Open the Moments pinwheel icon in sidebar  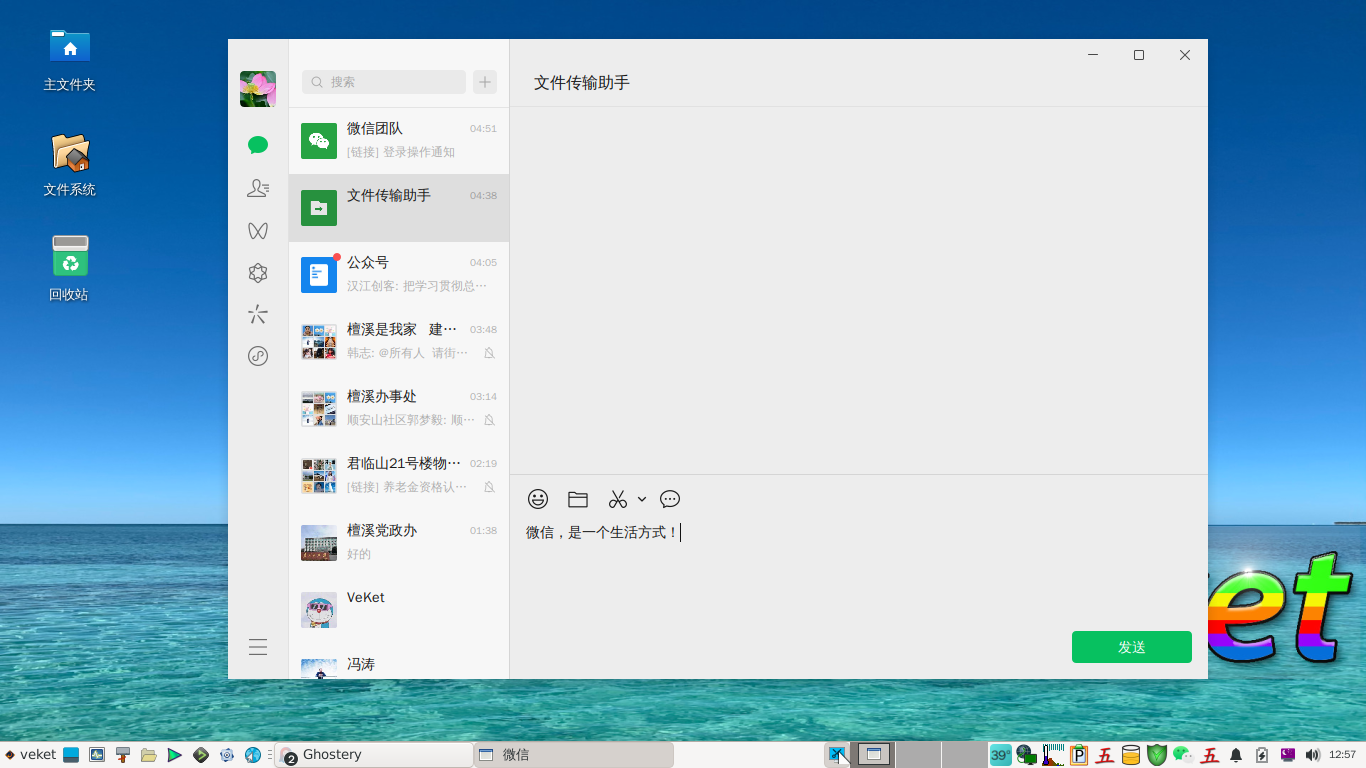point(258,315)
